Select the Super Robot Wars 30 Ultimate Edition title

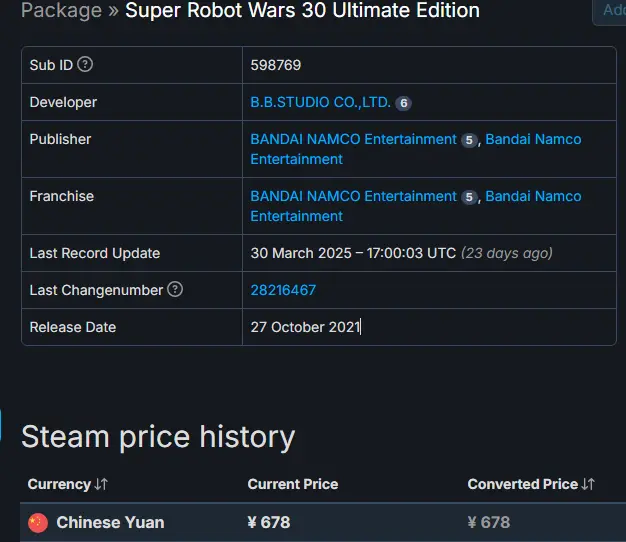(302, 10)
